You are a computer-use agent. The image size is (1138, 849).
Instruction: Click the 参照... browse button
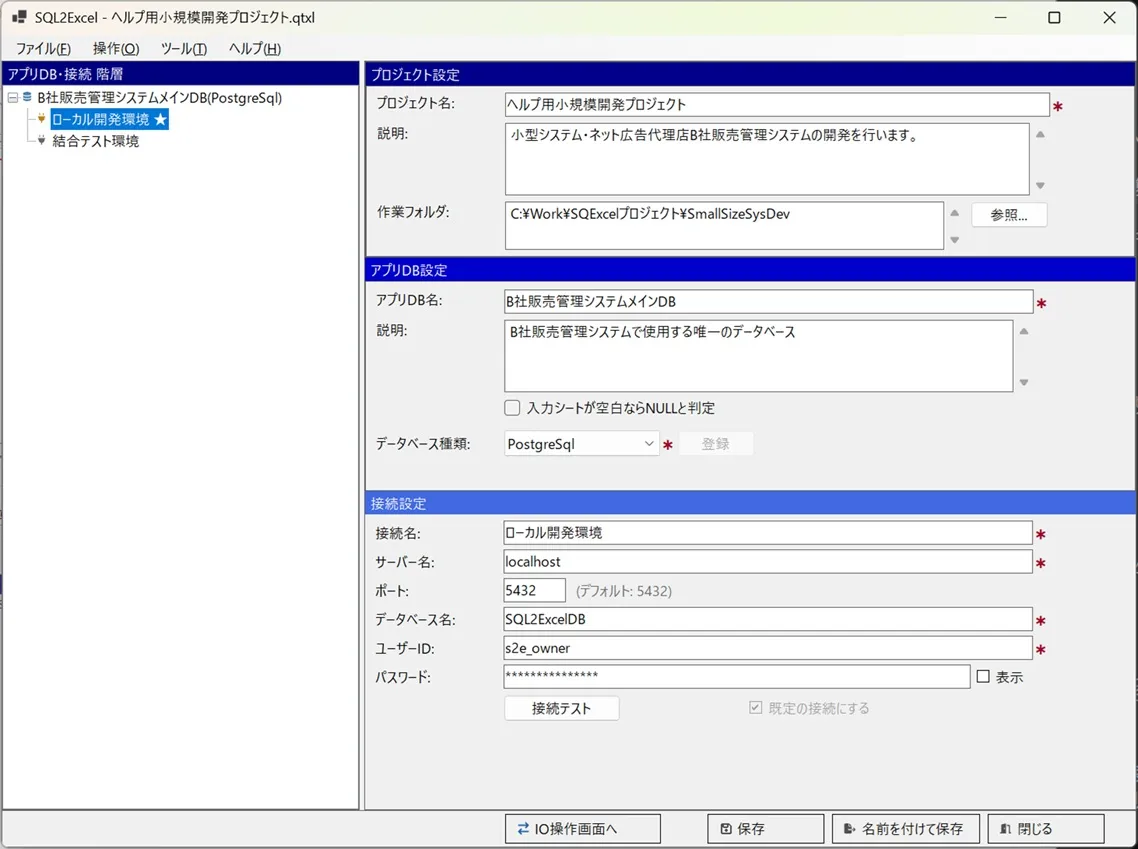click(x=1009, y=215)
